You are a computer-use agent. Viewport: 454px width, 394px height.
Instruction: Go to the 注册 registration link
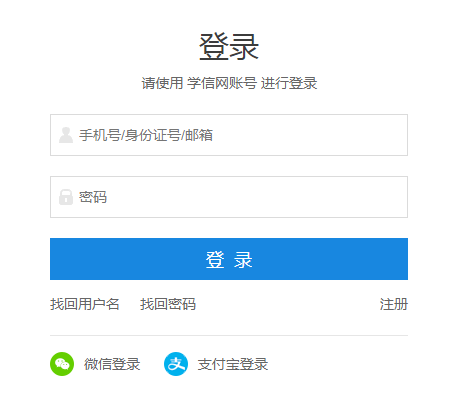tap(394, 304)
